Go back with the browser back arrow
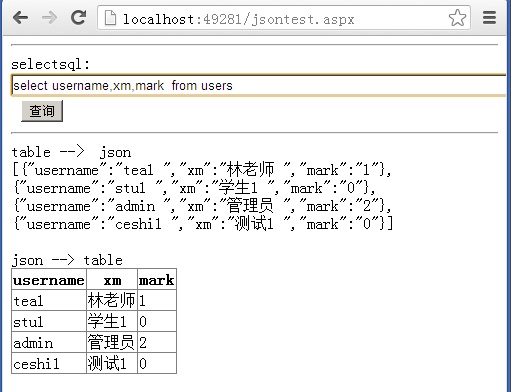 21,18
